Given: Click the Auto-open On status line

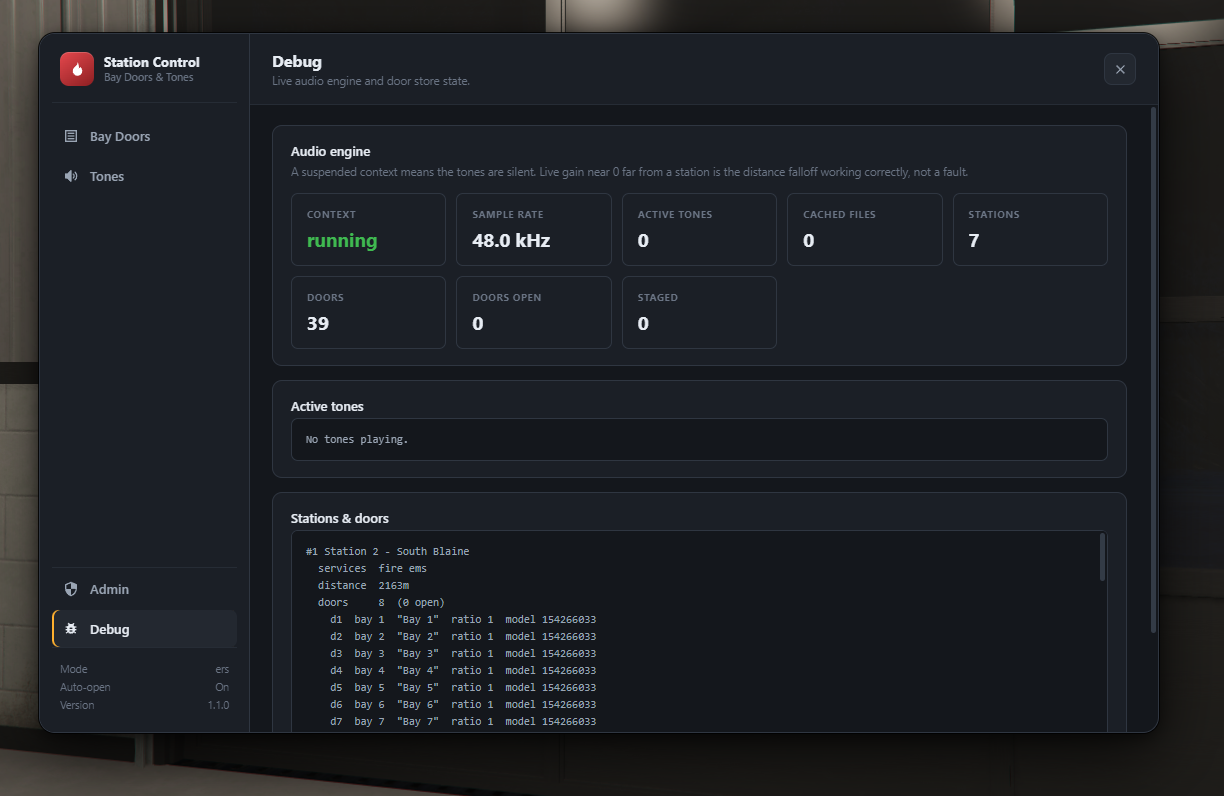Looking at the screenshot, I should tap(144, 687).
